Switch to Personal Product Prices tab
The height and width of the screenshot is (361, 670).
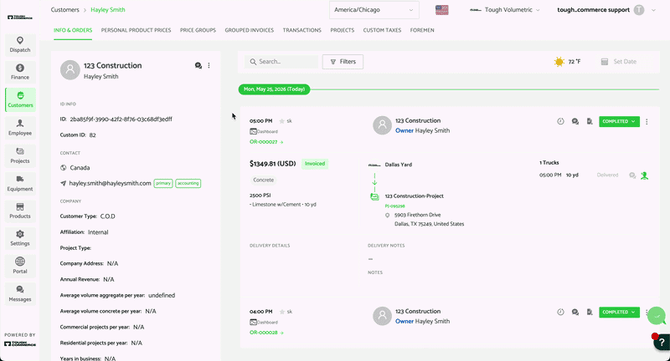(136, 30)
